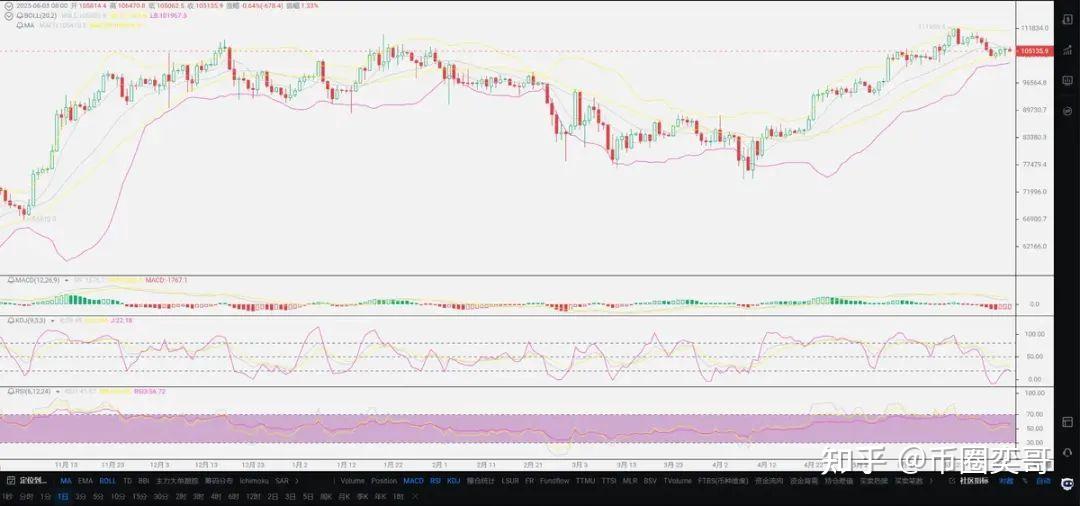Click the bell icon next to MA

(20, 25)
